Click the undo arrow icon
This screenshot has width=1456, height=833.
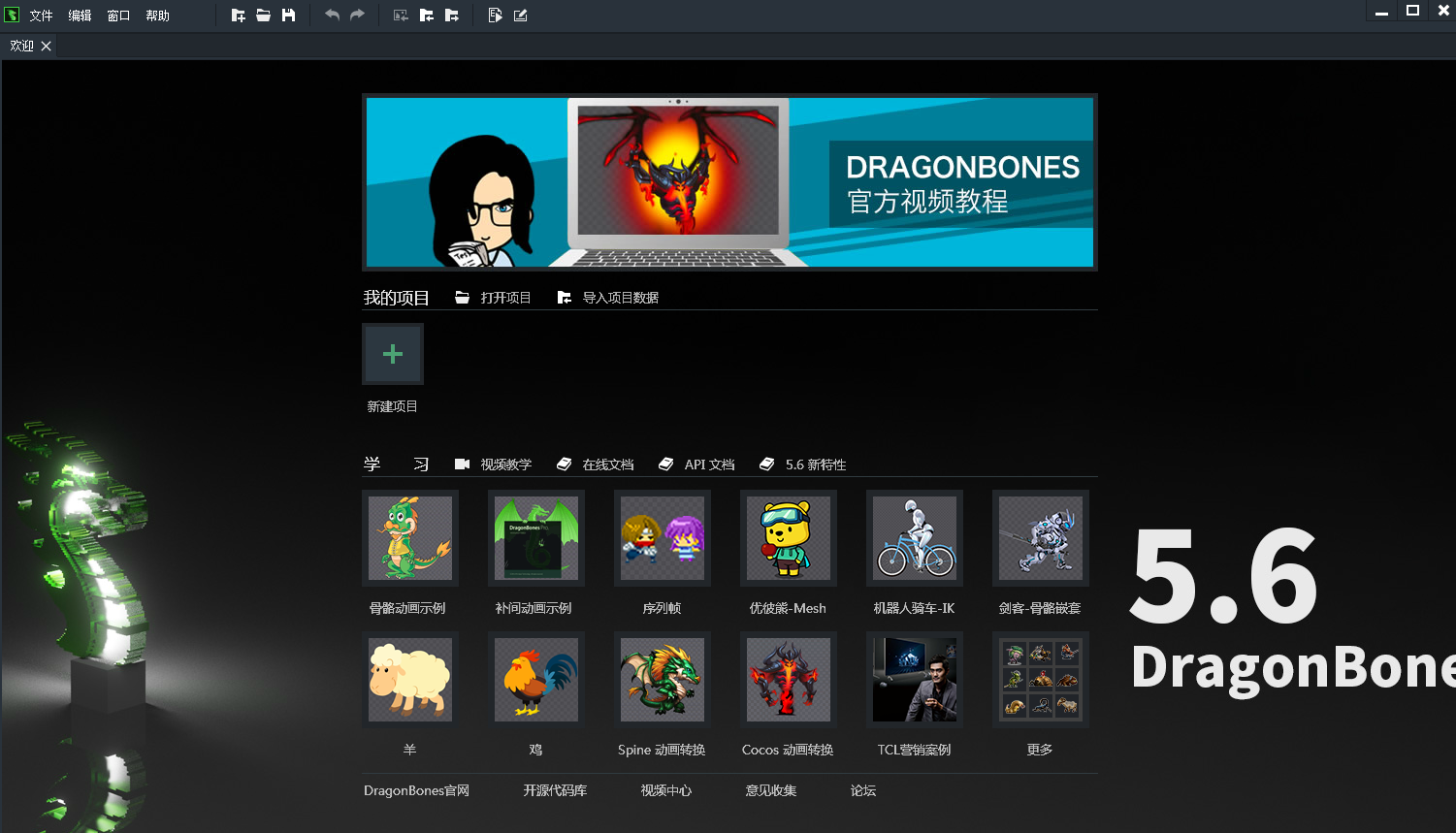pos(332,16)
